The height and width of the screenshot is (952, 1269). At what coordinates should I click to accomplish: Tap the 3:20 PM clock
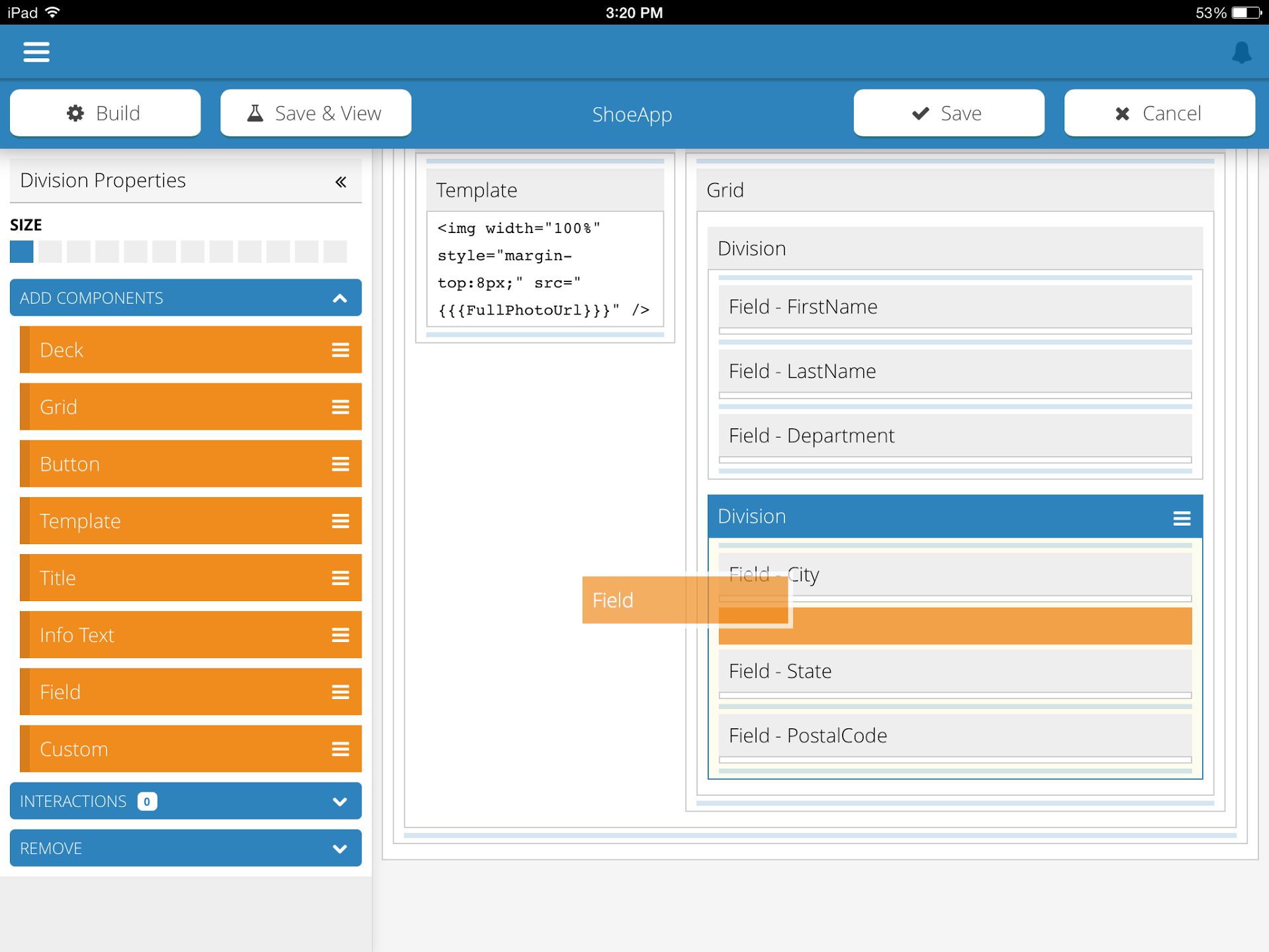(x=634, y=13)
